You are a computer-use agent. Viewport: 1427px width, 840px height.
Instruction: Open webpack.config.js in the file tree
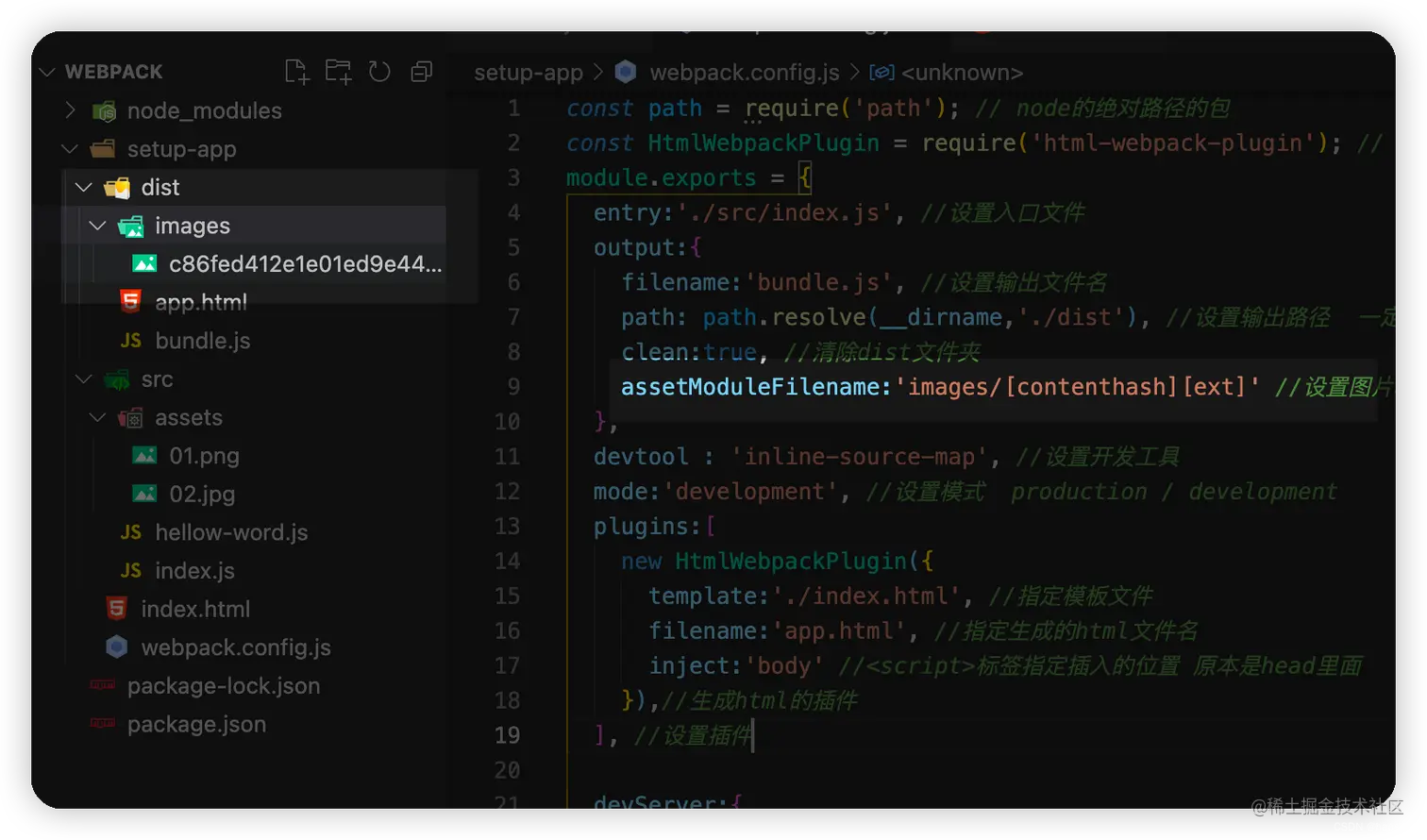click(236, 647)
